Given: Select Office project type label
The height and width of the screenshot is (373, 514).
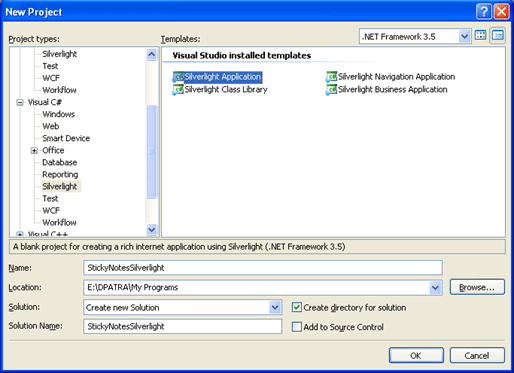Looking at the screenshot, I should (53, 150).
